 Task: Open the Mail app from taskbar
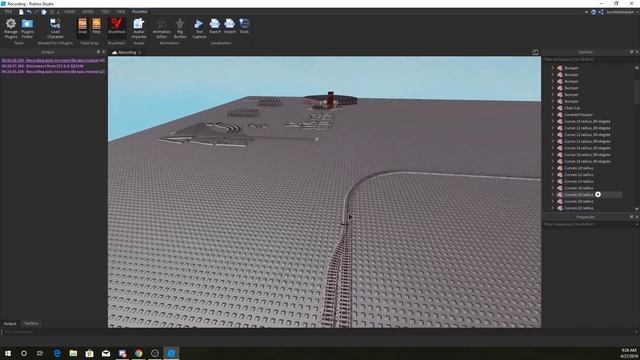106,353
